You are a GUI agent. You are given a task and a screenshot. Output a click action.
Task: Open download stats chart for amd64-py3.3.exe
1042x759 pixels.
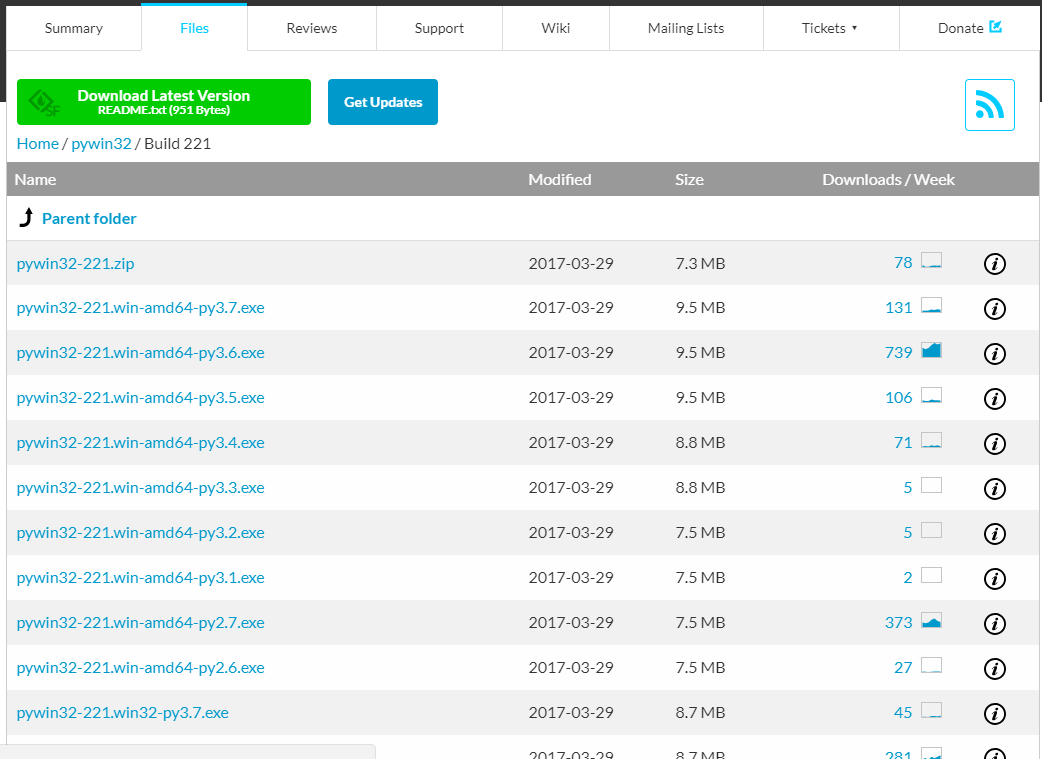coord(931,485)
